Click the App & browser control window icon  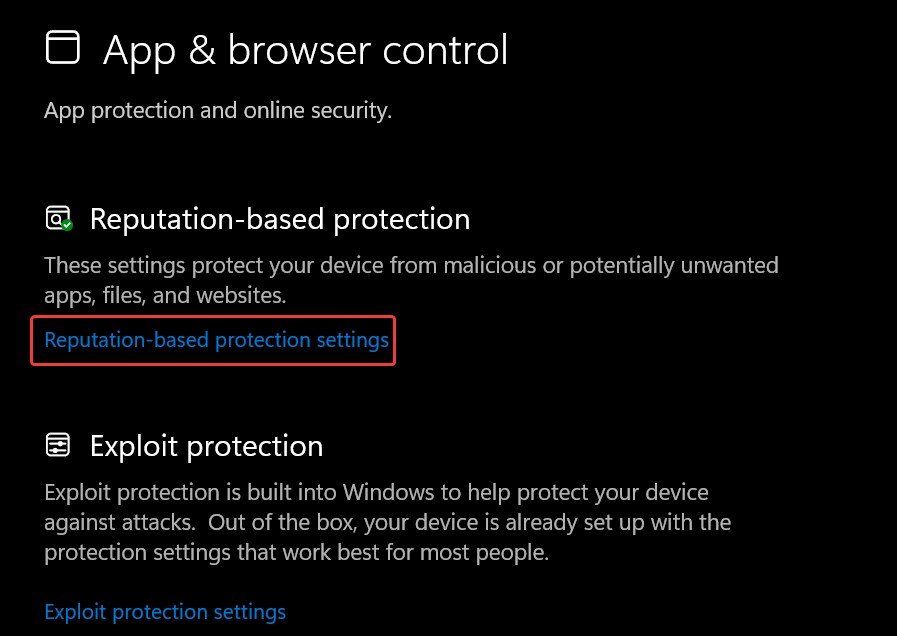click(x=63, y=48)
